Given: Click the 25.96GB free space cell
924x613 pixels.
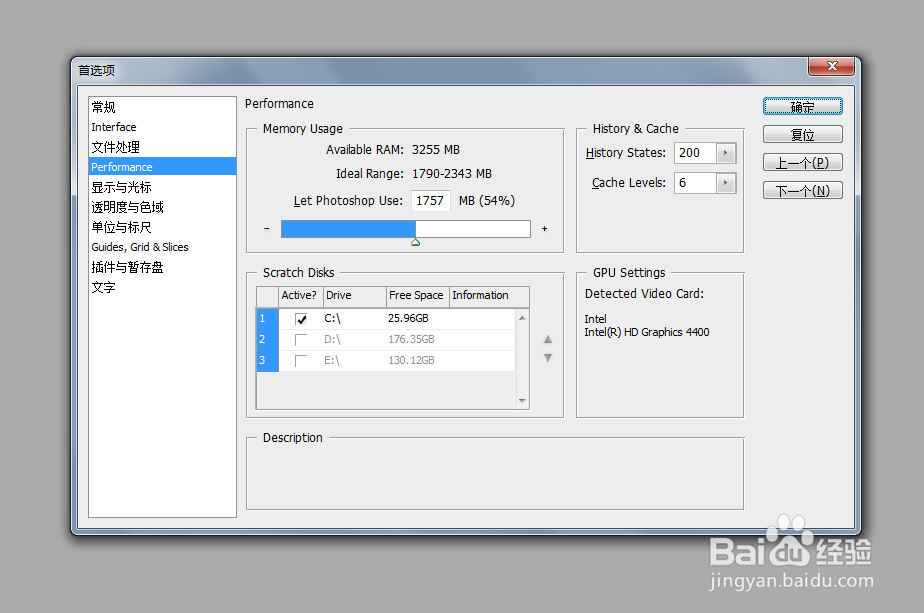Looking at the screenshot, I should point(408,318).
